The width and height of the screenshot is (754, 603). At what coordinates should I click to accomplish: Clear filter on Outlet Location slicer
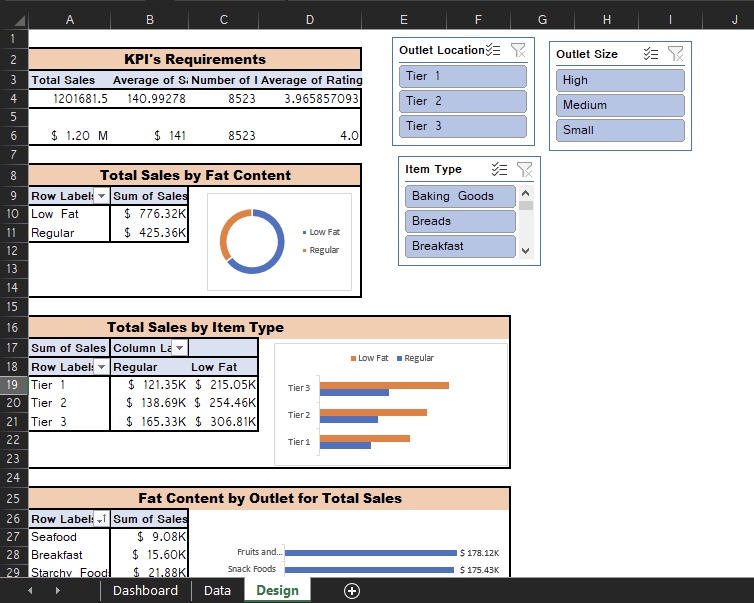pos(518,50)
